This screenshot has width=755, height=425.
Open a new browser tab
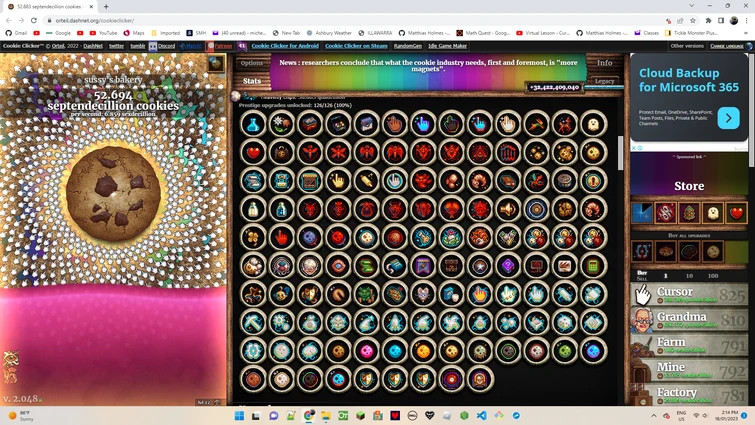(x=106, y=7)
